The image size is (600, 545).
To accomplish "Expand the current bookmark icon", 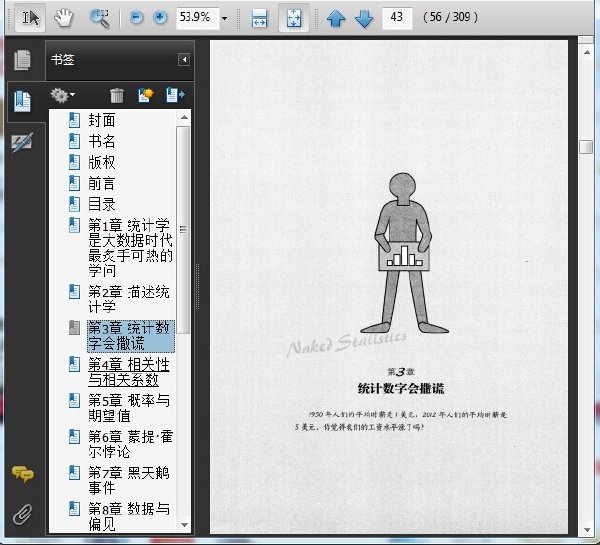I will 175,95.
